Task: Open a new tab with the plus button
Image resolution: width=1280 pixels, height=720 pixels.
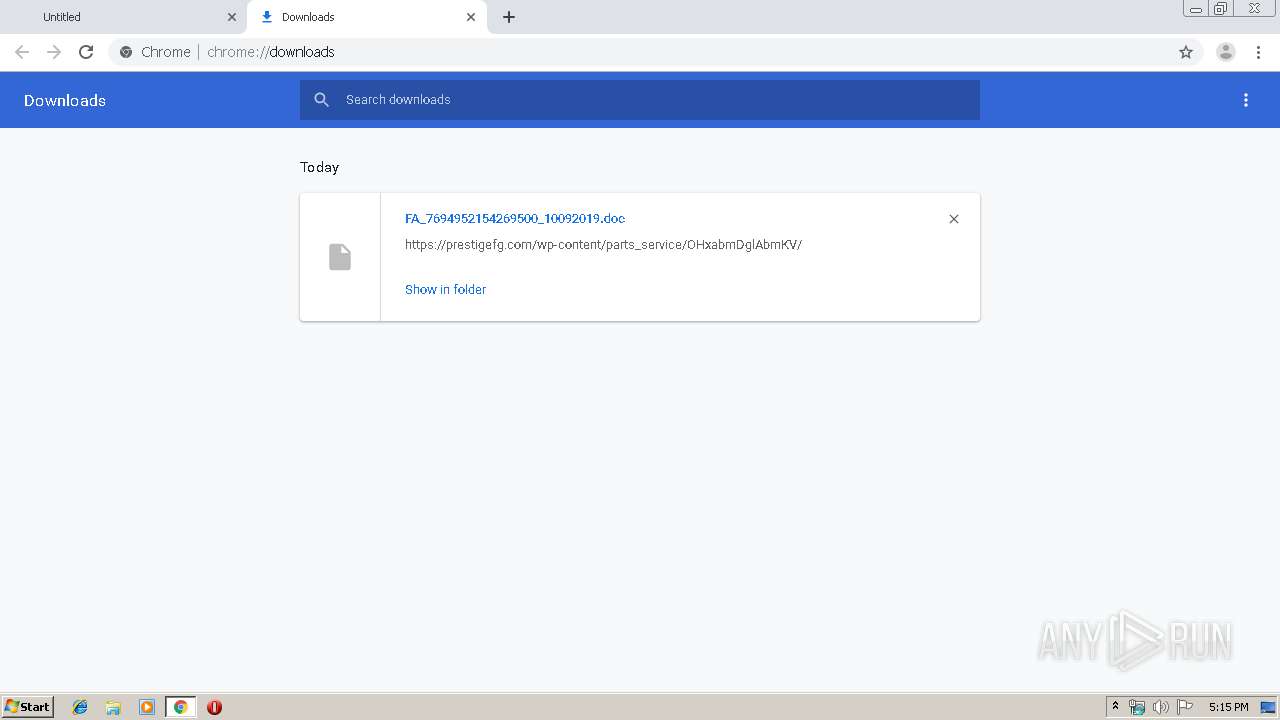Action: coord(509,17)
